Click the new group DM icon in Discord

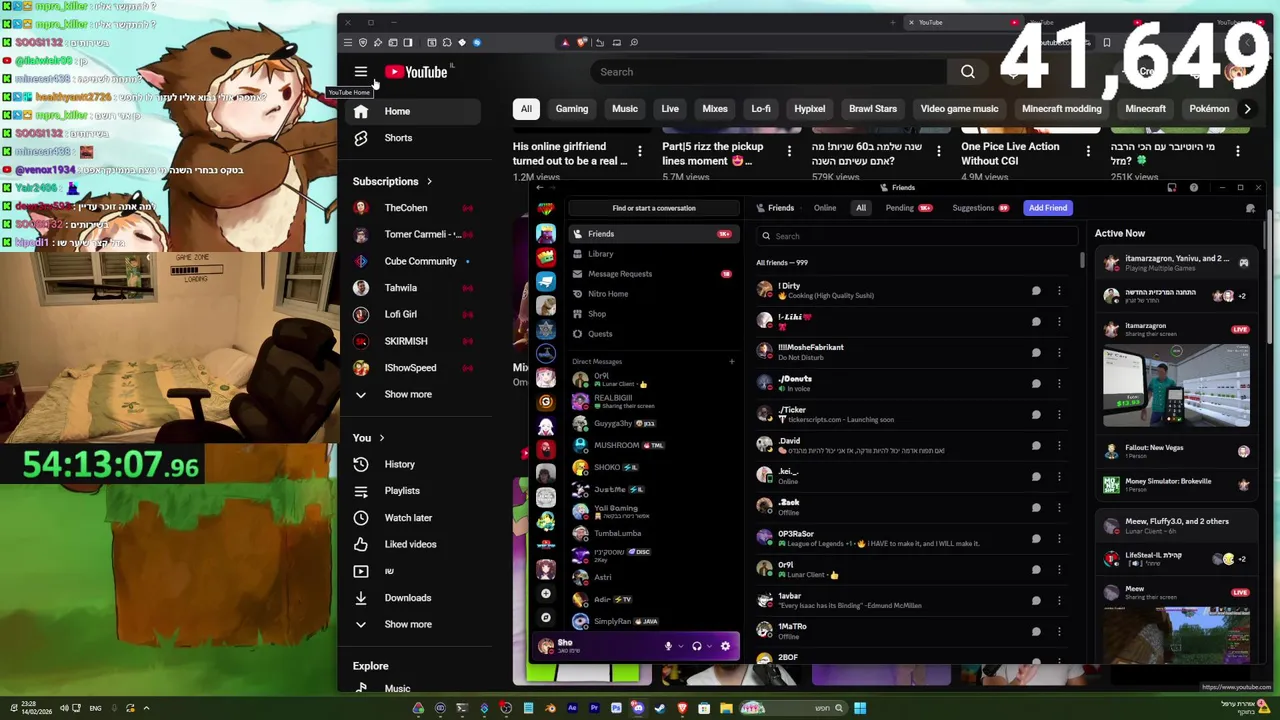pos(1250,208)
